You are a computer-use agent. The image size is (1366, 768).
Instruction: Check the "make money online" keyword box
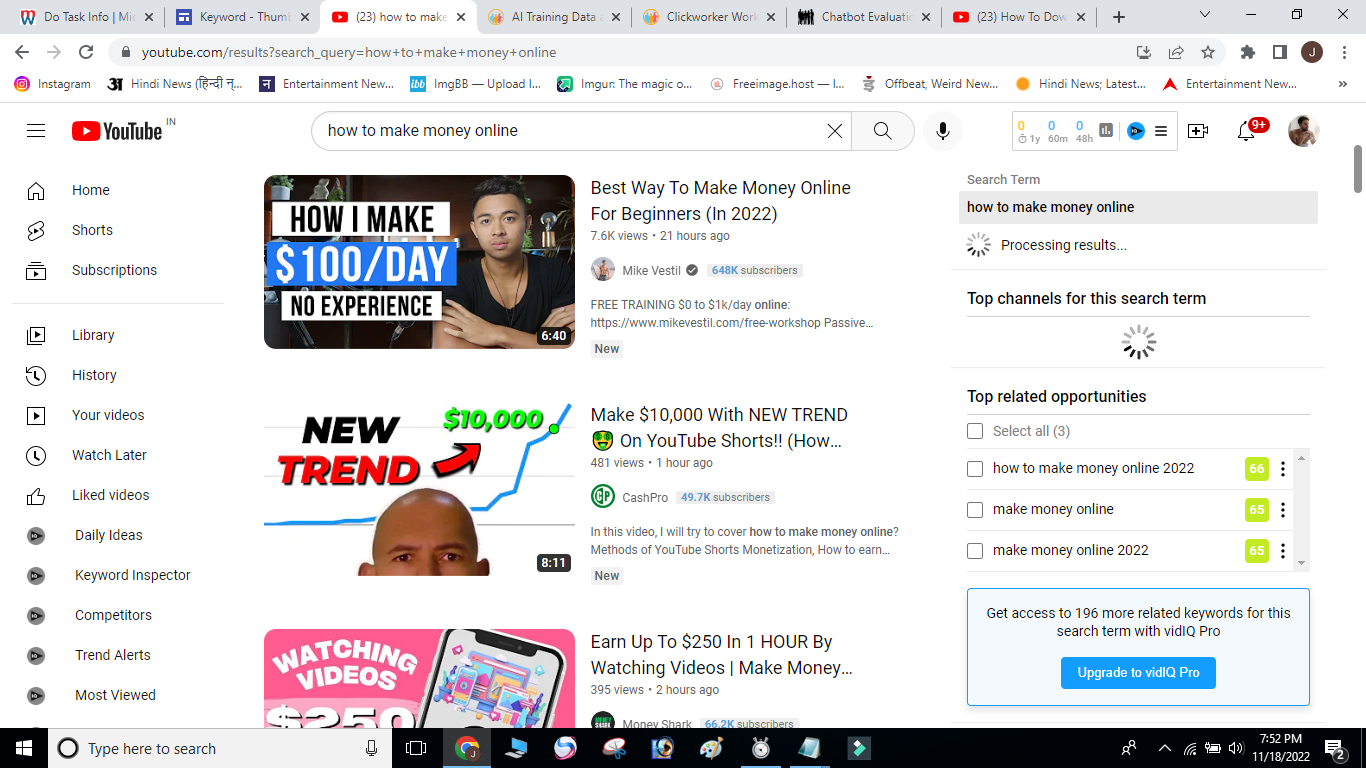tap(975, 509)
